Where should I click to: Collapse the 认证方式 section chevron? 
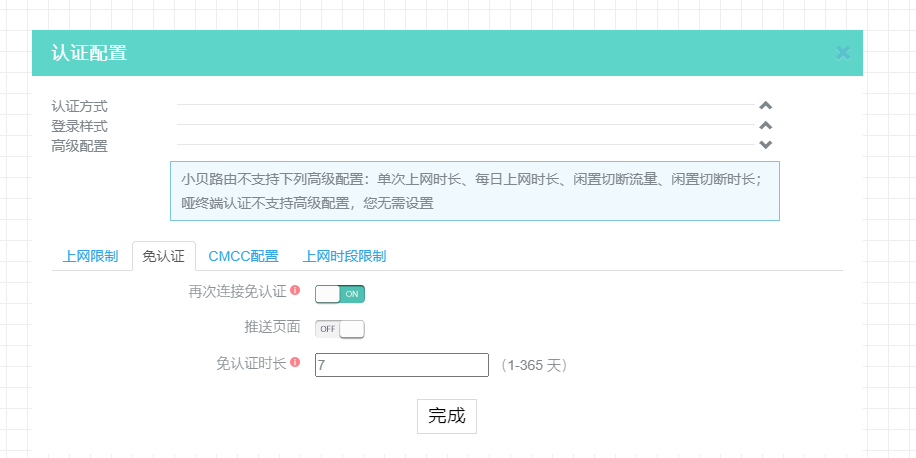click(765, 105)
